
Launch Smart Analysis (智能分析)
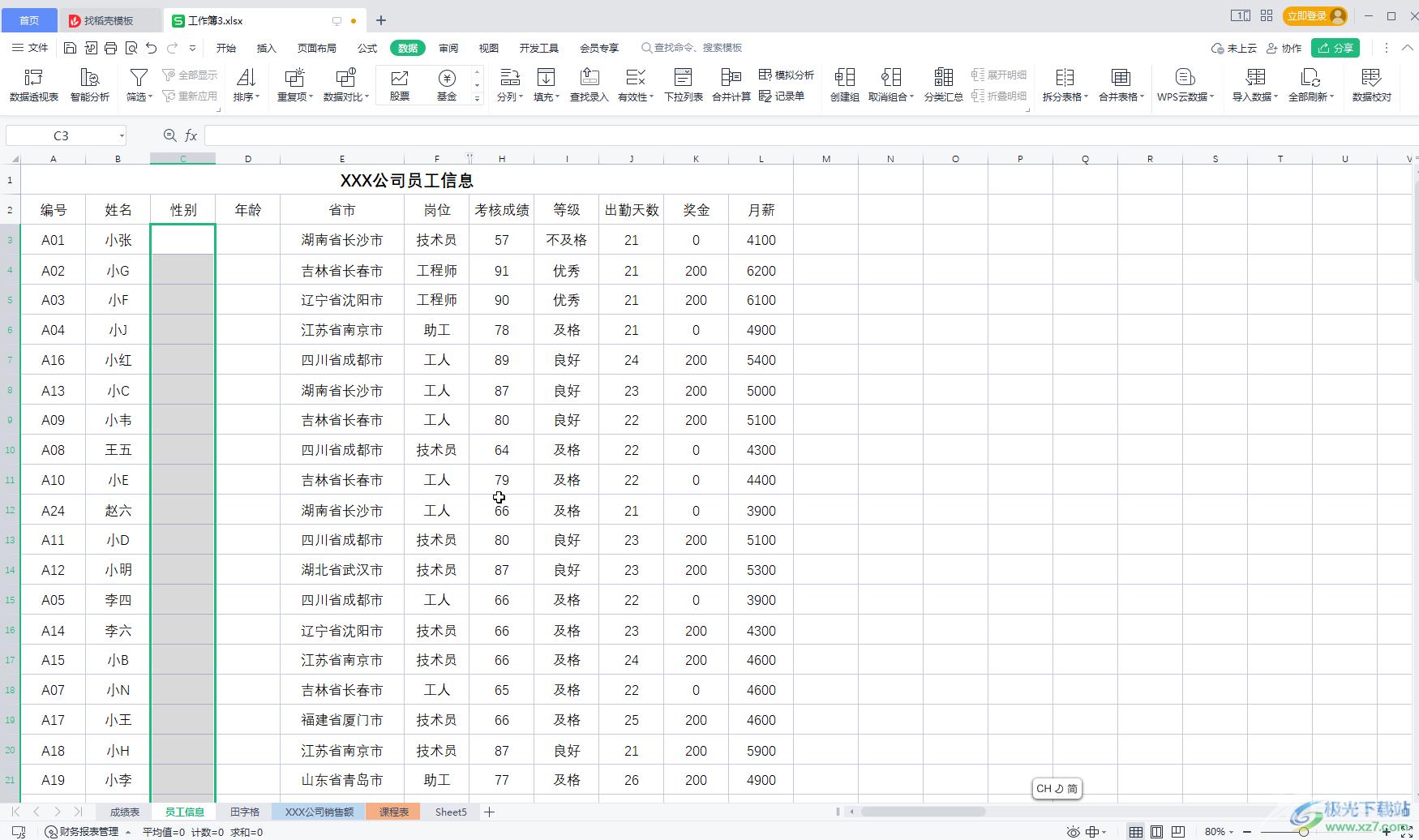click(89, 85)
